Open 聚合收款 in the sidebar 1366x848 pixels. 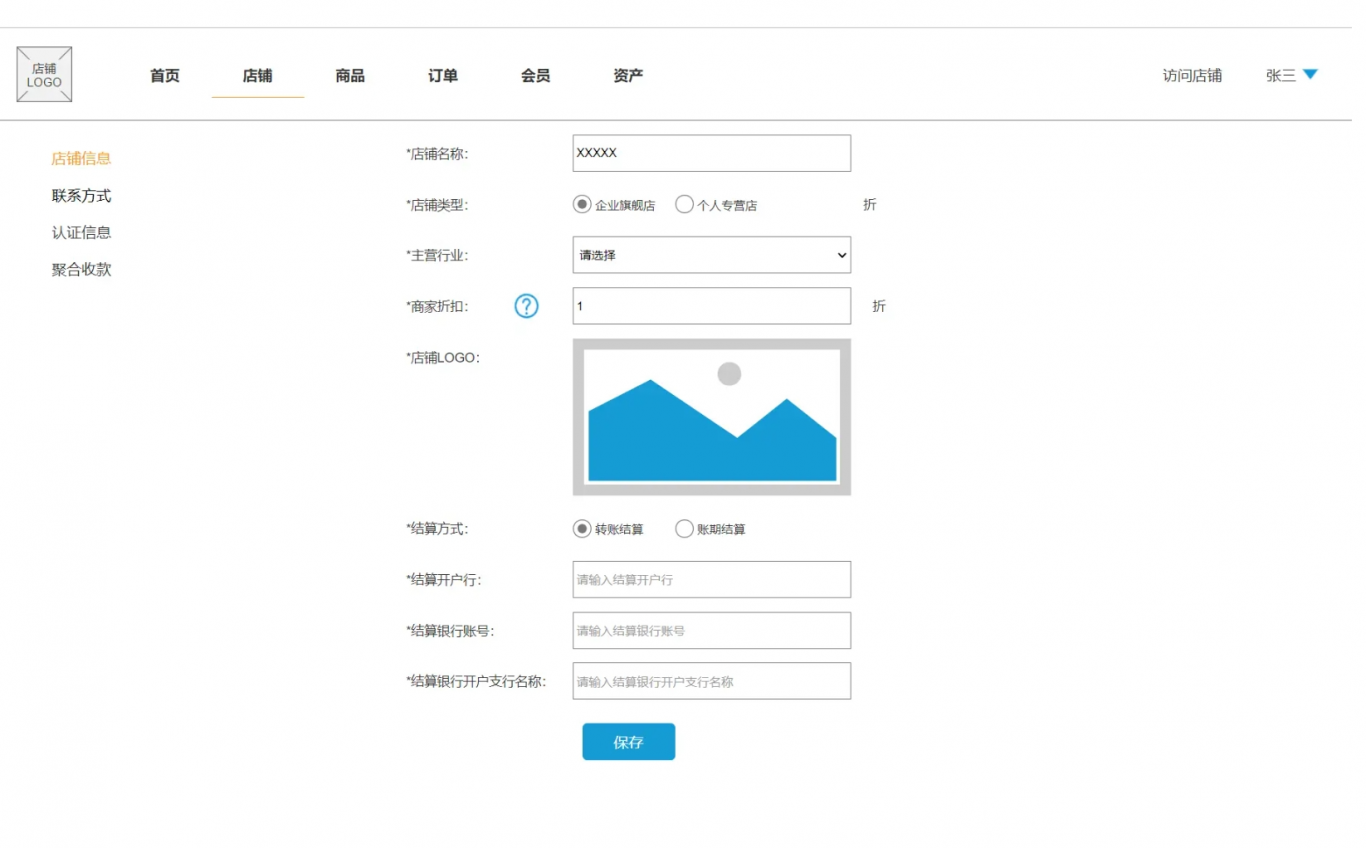(x=82, y=270)
